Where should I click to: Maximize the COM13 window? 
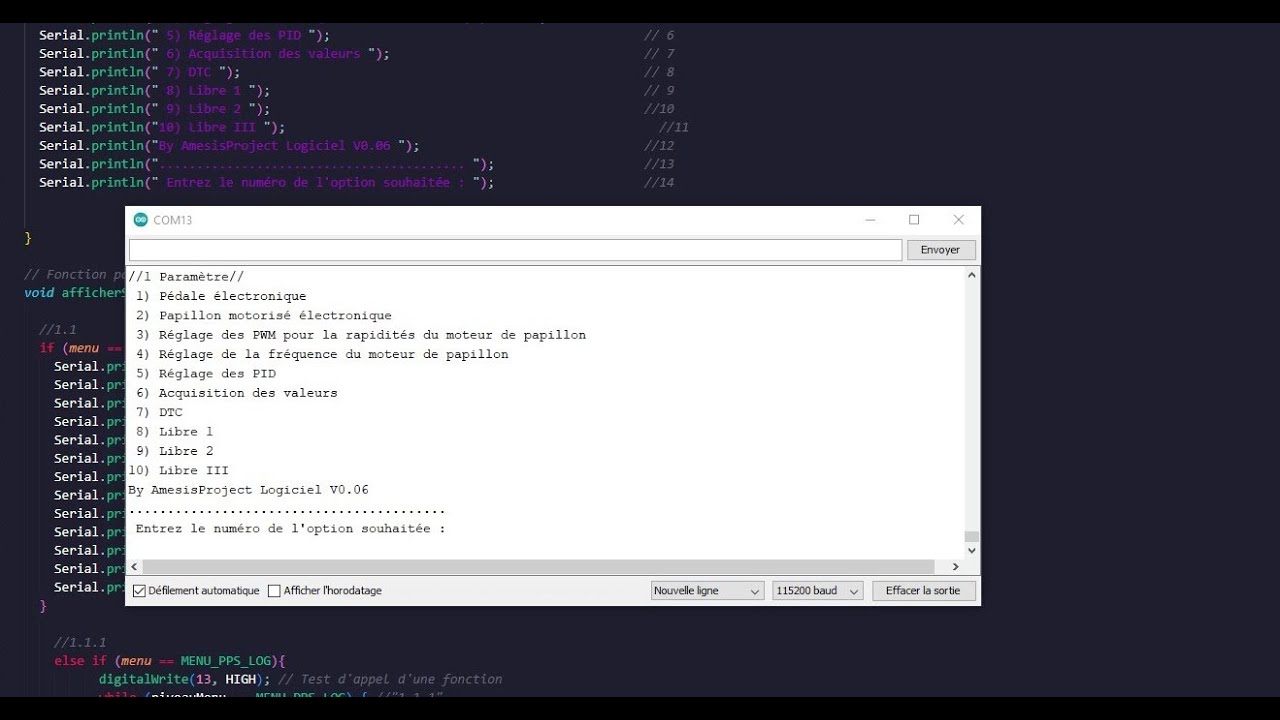914,220
